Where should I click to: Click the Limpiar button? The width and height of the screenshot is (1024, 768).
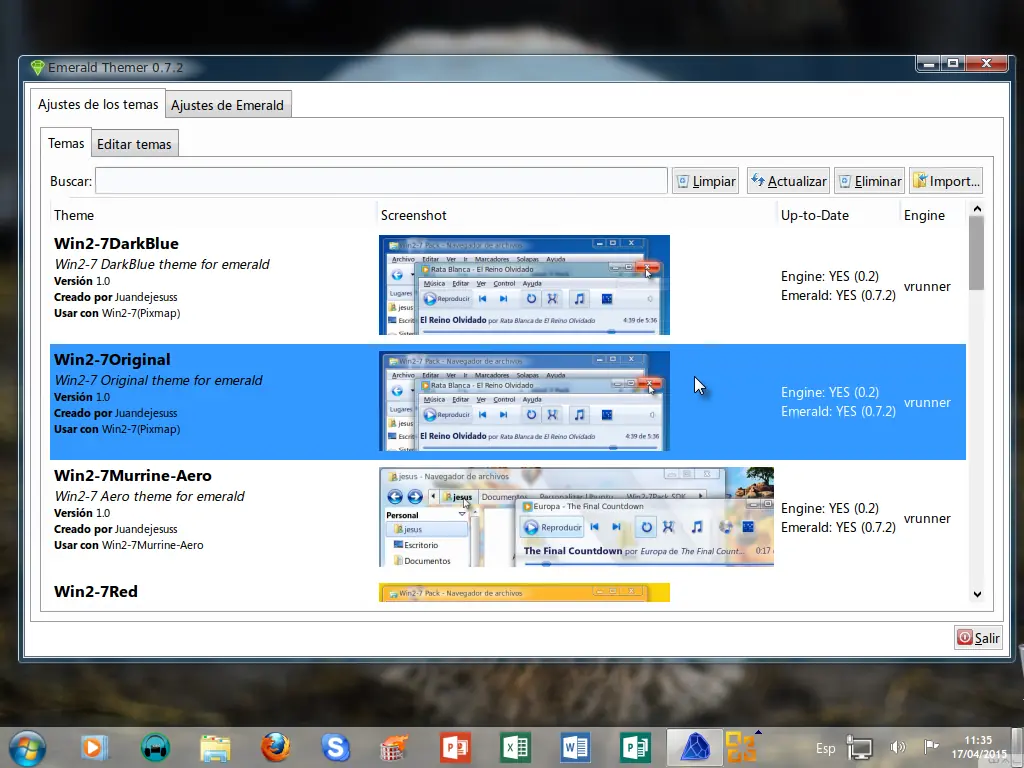pos(706,181)
